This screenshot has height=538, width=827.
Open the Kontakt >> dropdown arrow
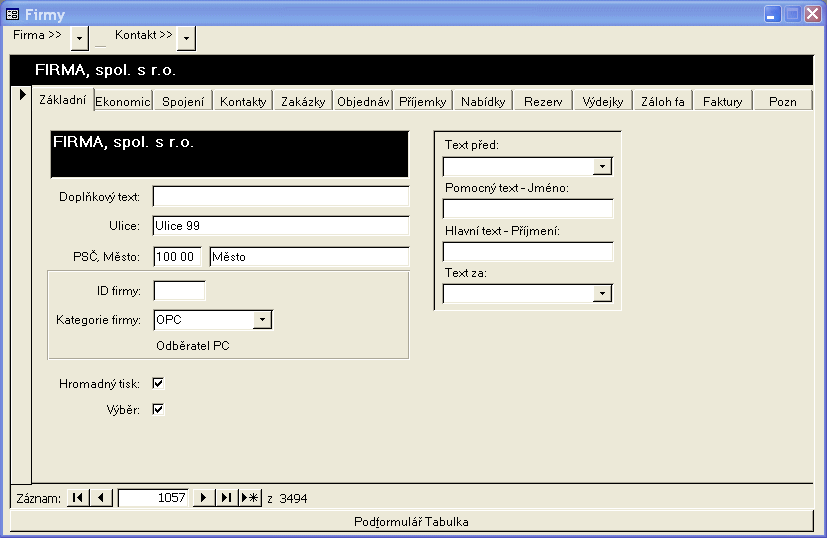tap(186, 37)
